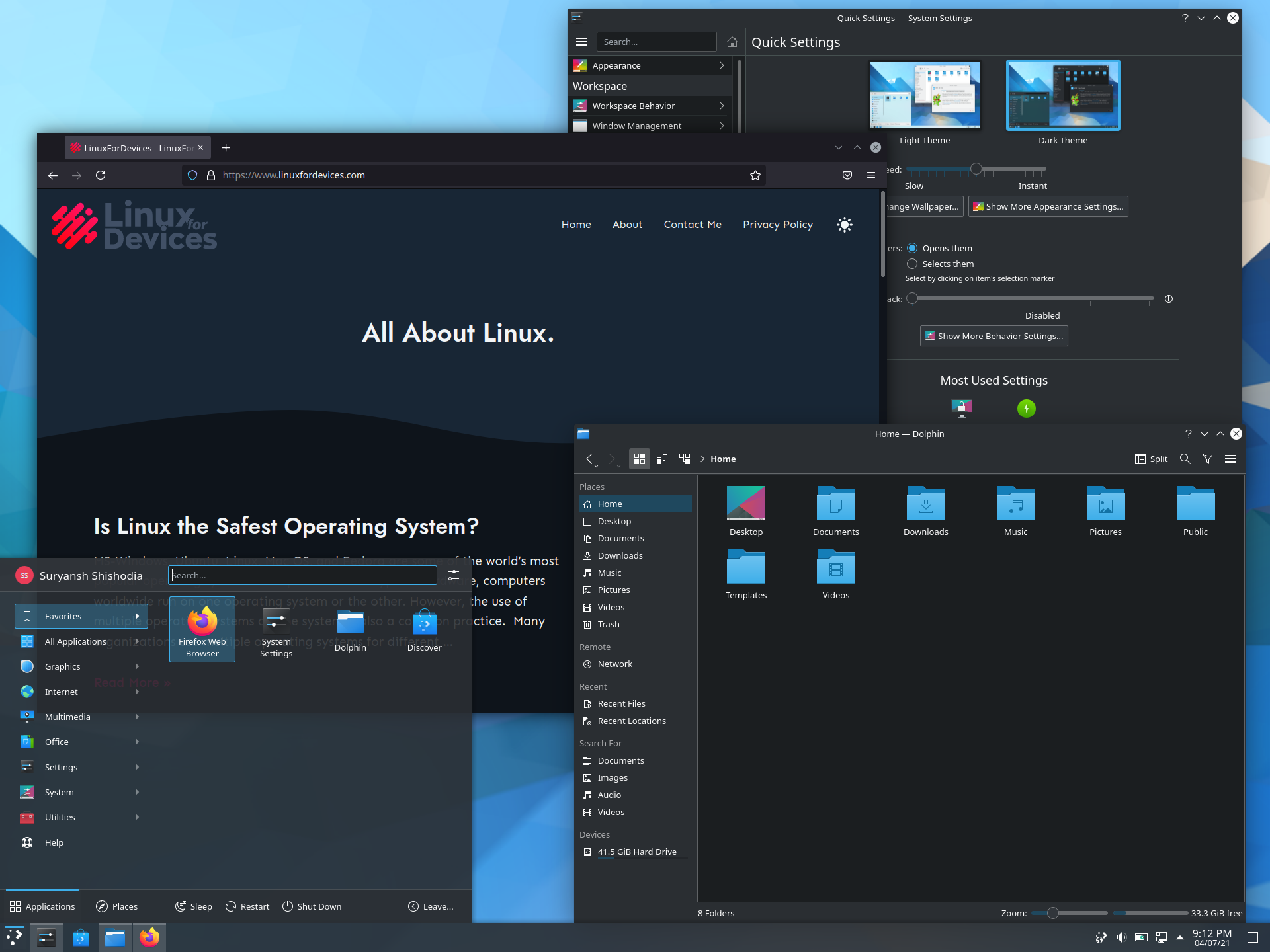Click the launcher search field
1270x952 pixels.
point(302,575)
